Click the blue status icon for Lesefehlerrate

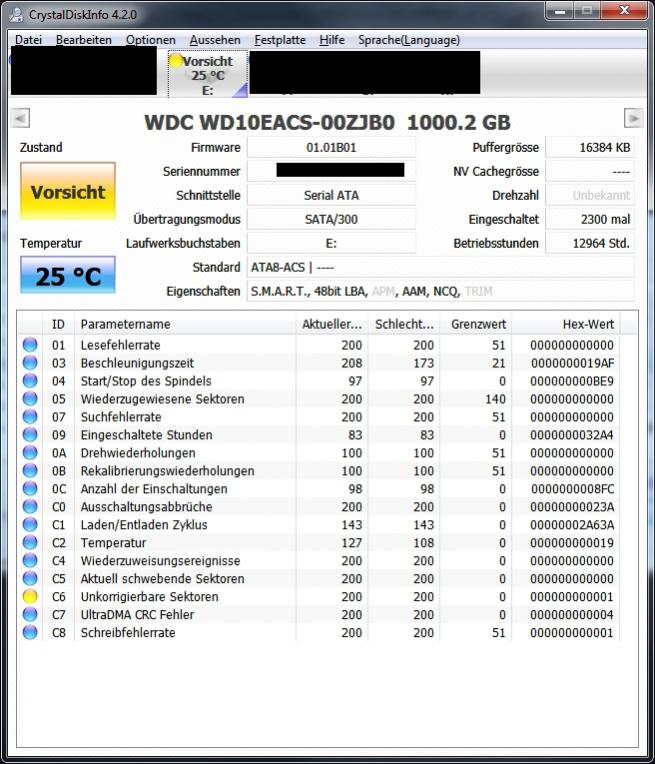30,344
